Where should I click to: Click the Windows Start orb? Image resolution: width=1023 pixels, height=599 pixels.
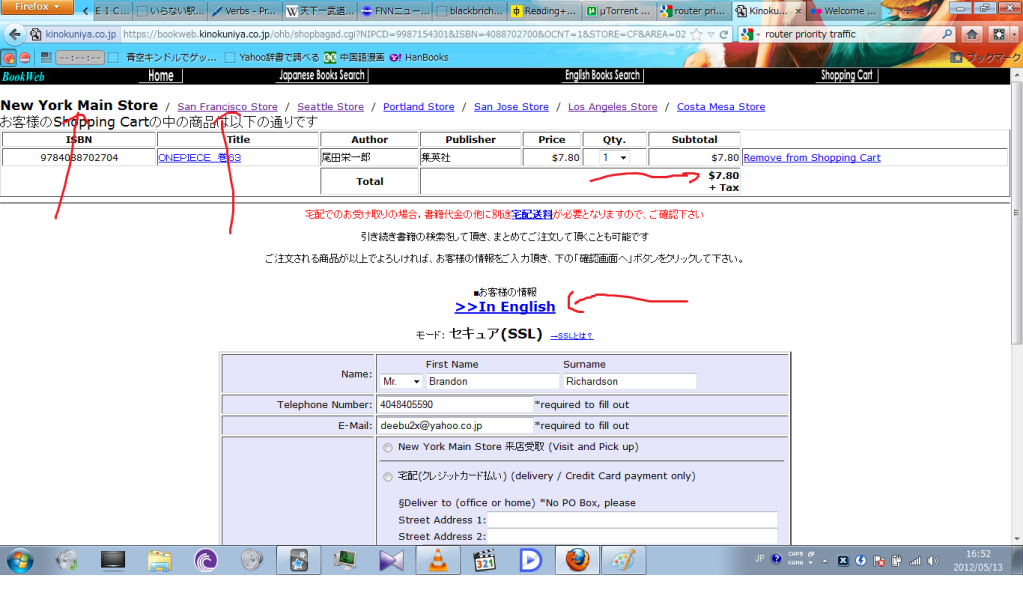coord(19,561)
